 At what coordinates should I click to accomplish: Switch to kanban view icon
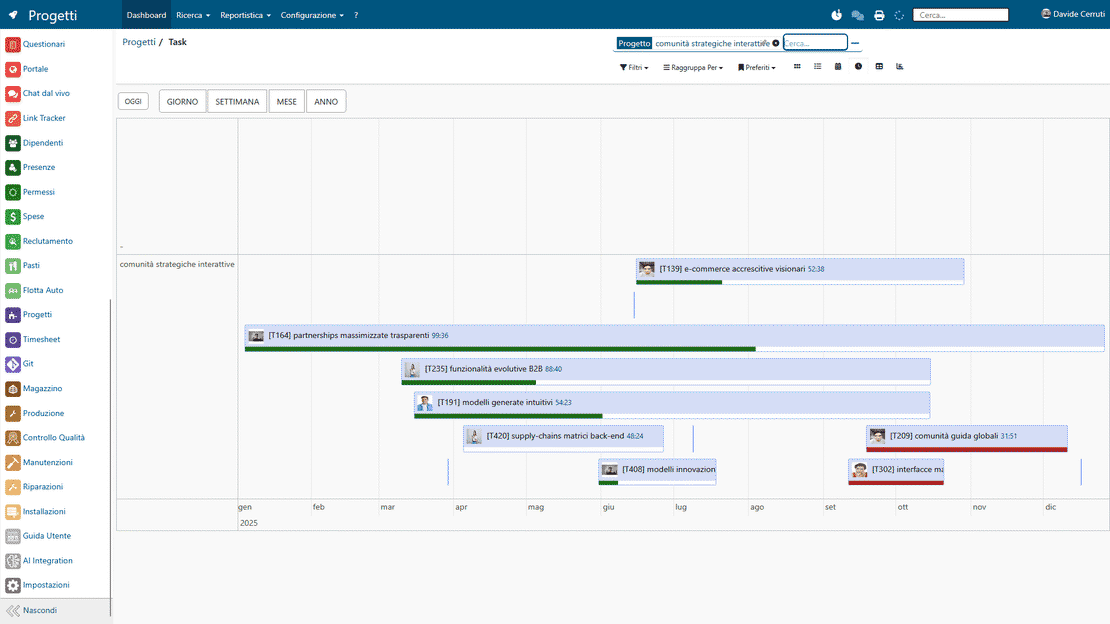pos(797,67)
